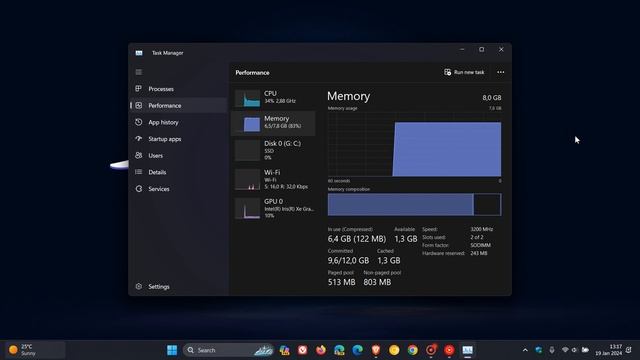Click the Services gear-puzzle icon
Screen dimensions: 640x360
(139, 189)
